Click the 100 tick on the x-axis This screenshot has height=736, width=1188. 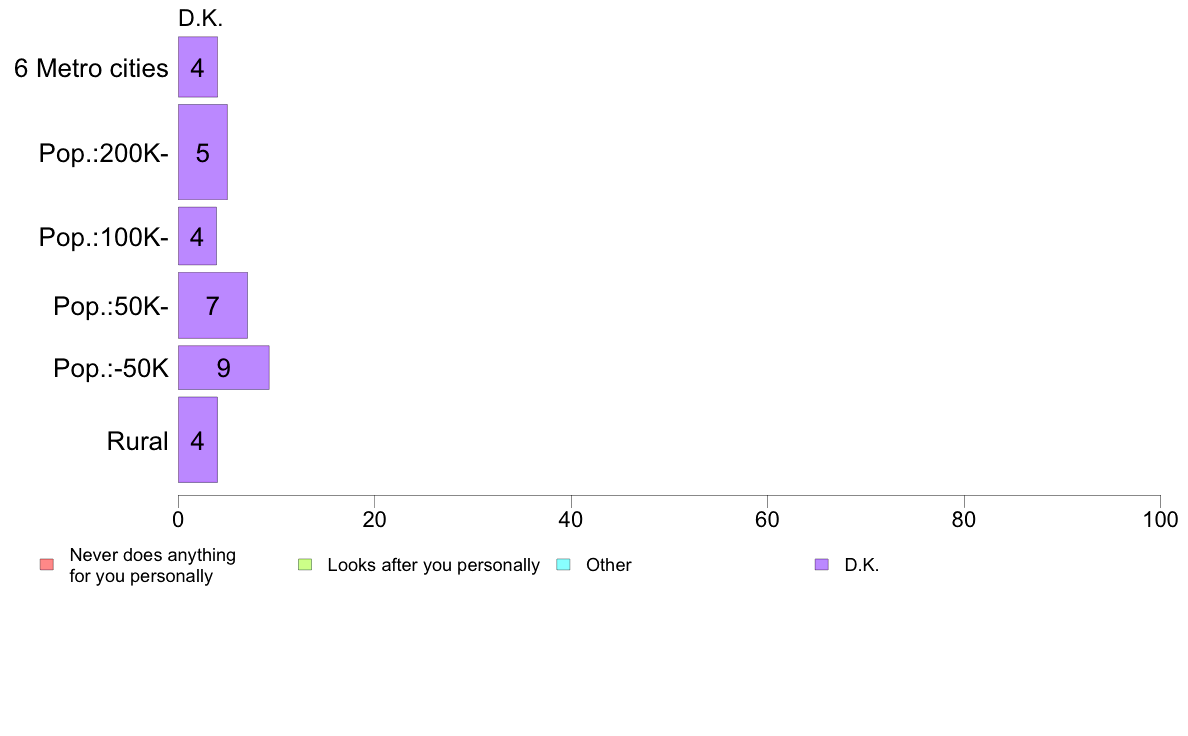click(x=1160, y=519)
